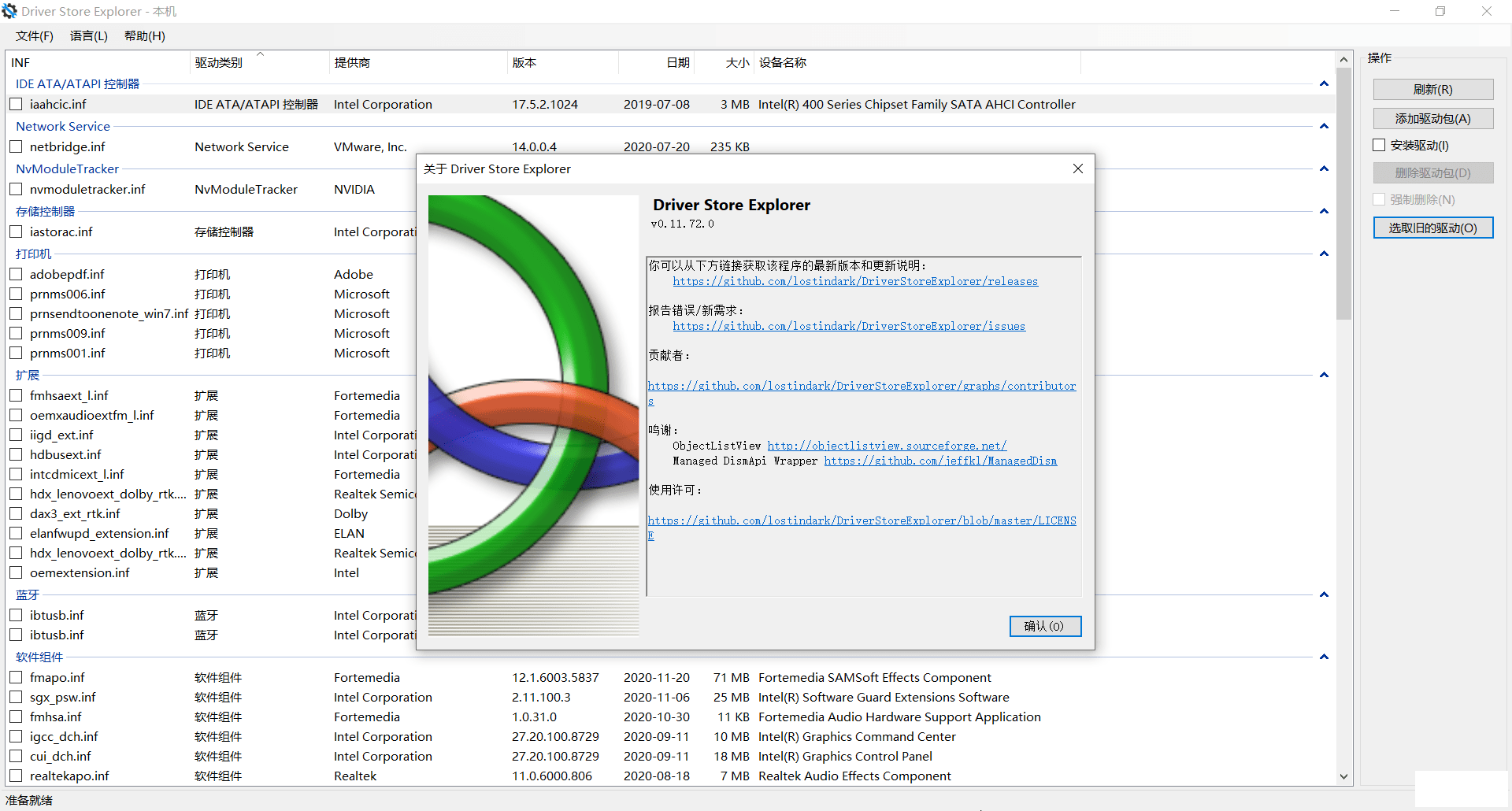This screenshot has width=1512, height=811.
Task: Collapse the 打印机 group
Action: pyautogui.click(x=1324, y=254)
